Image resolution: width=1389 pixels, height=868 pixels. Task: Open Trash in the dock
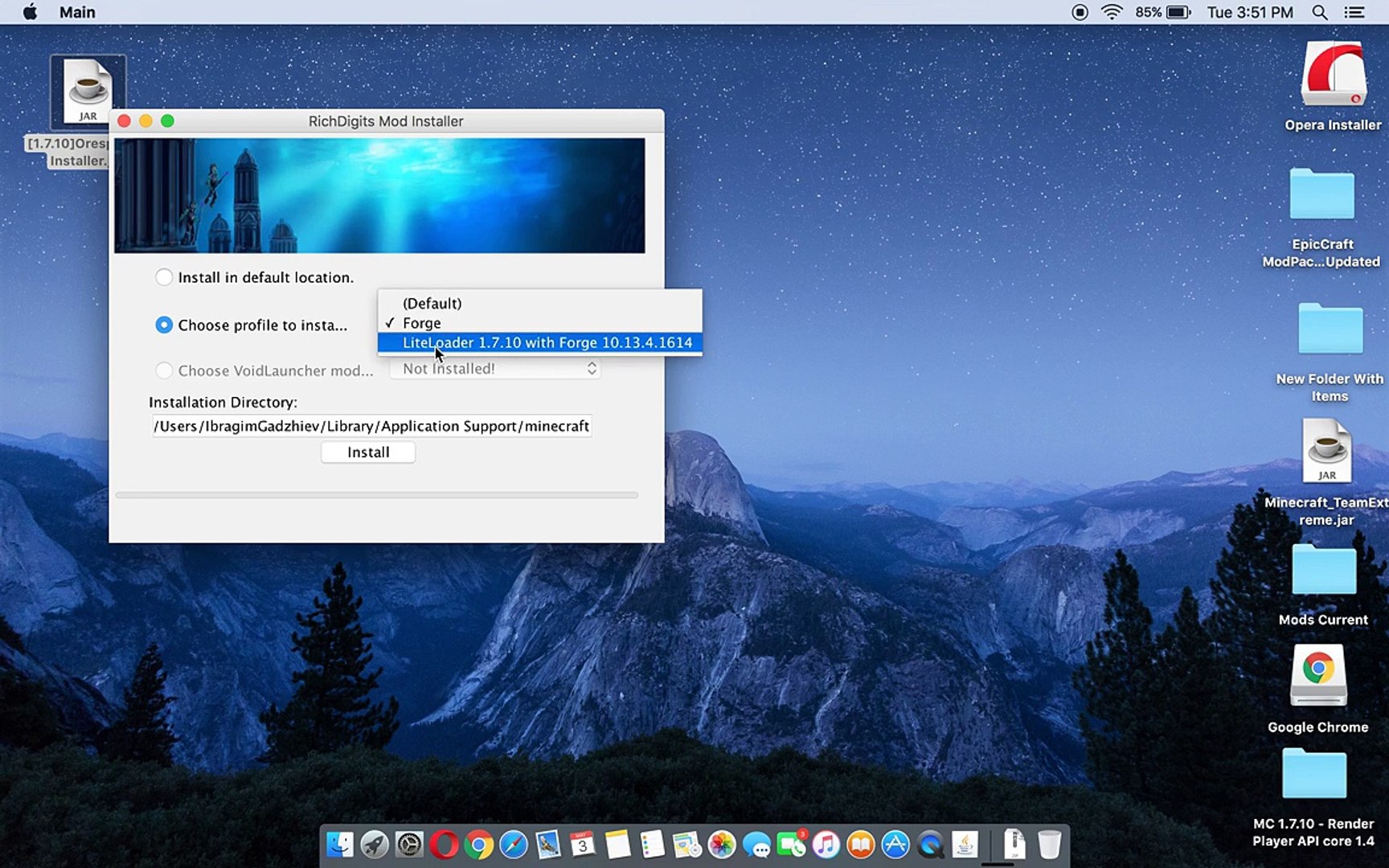click(x=1049, y=845)
